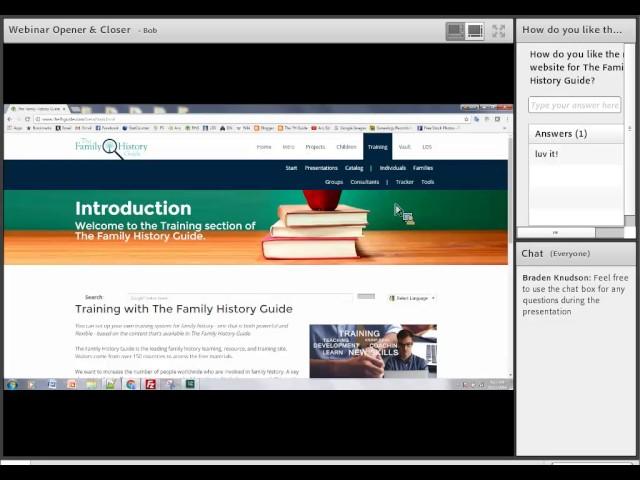The image size is (640, 480).
Task: Click the Training skills thumbnail image
Action: point(373,351)
